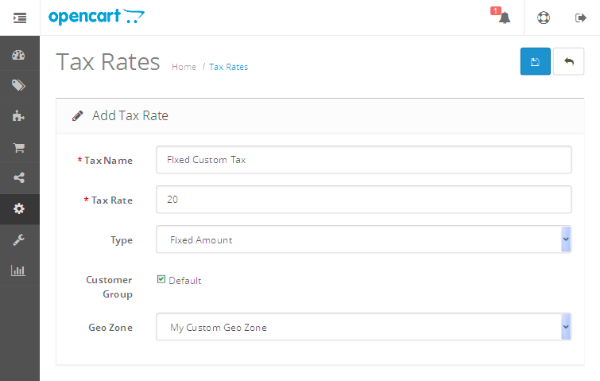600x381 pixels.
Task: Open the Dashboard sidebar icon
Action: (18, 55)
